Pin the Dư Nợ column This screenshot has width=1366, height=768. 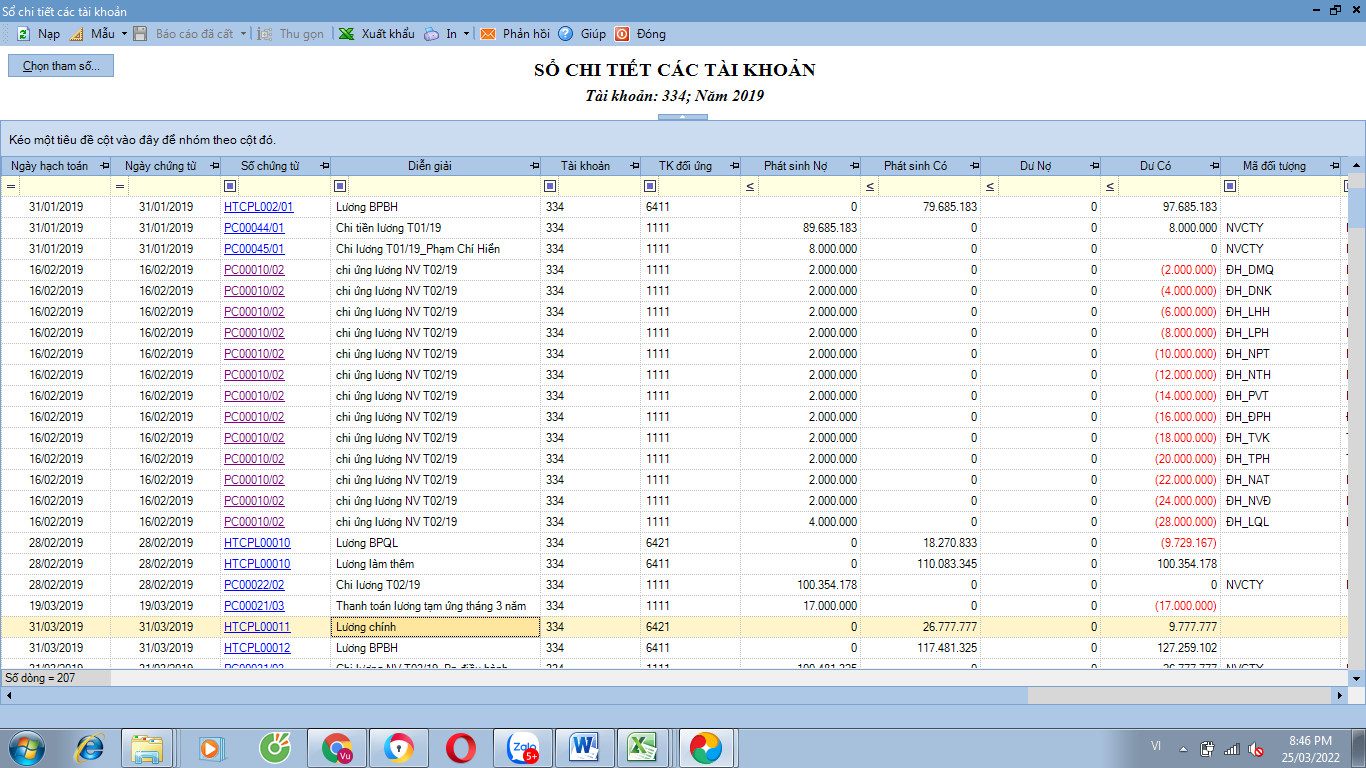[x=1094, y=166]
